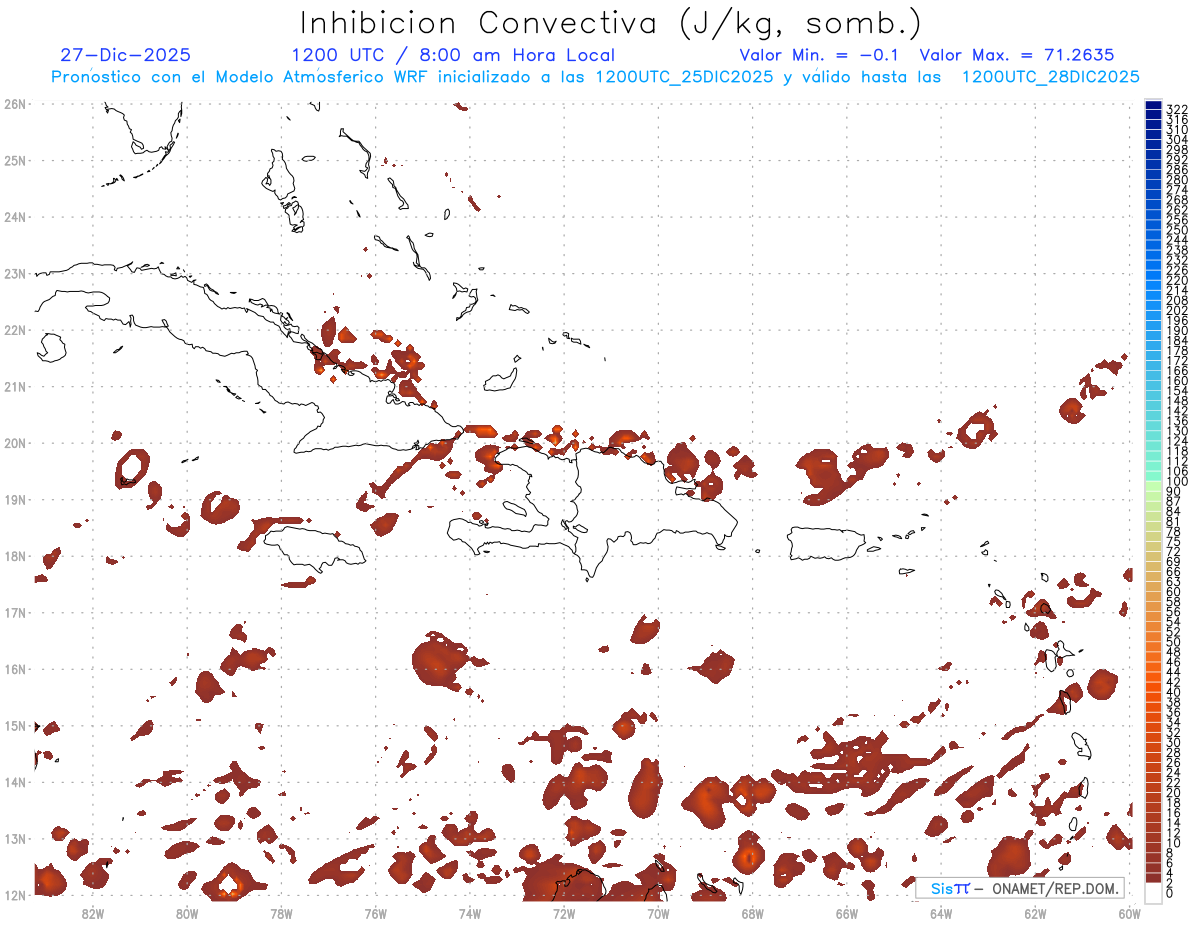
Task: Click the 74W longitude label
Action: coord(469,913)
